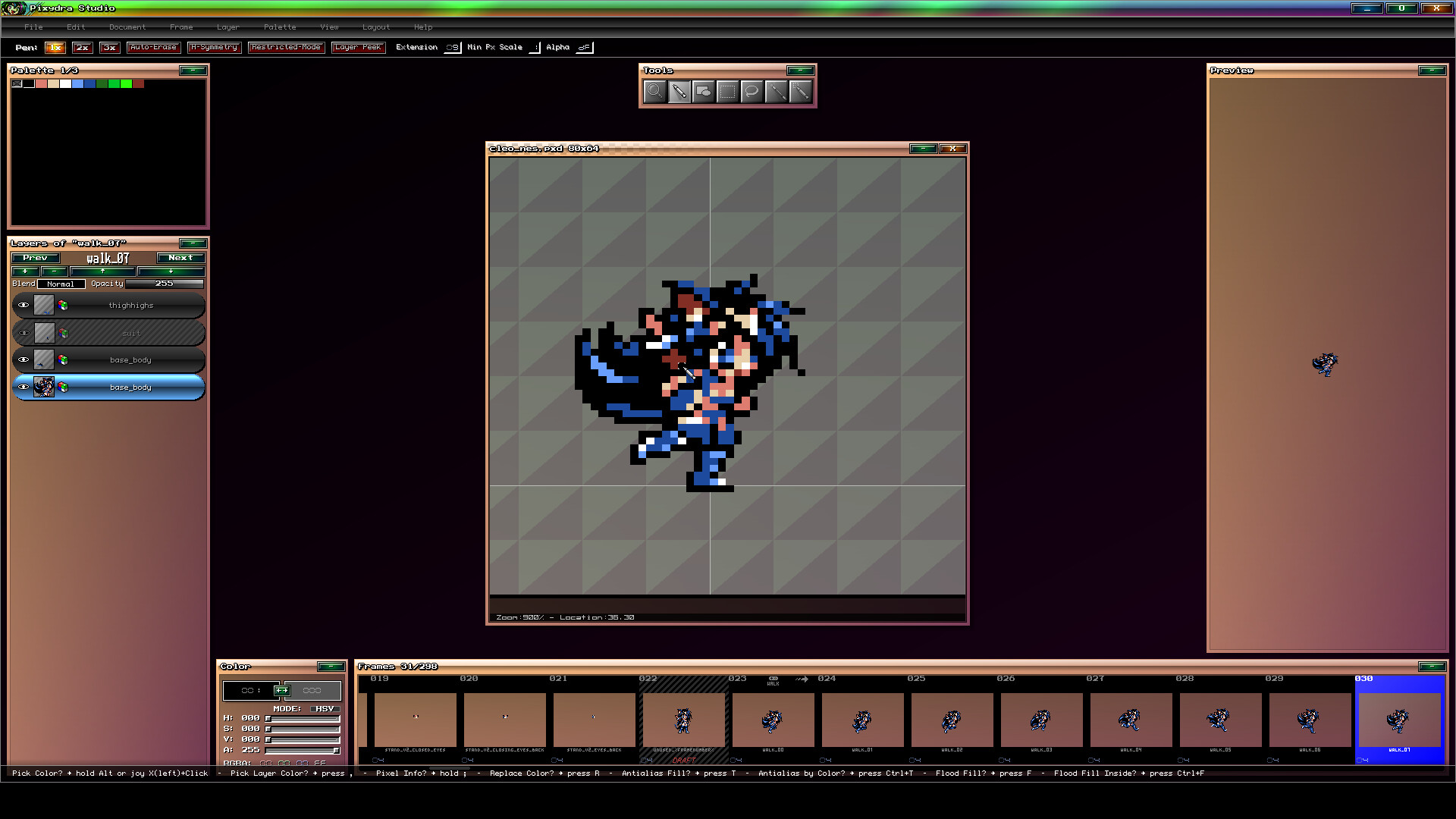Toggle visibility of thighhighs layer
Image resolution: width=1456 pixels, height=819 pixels.
pyautogui.click(x=24, y=306)
